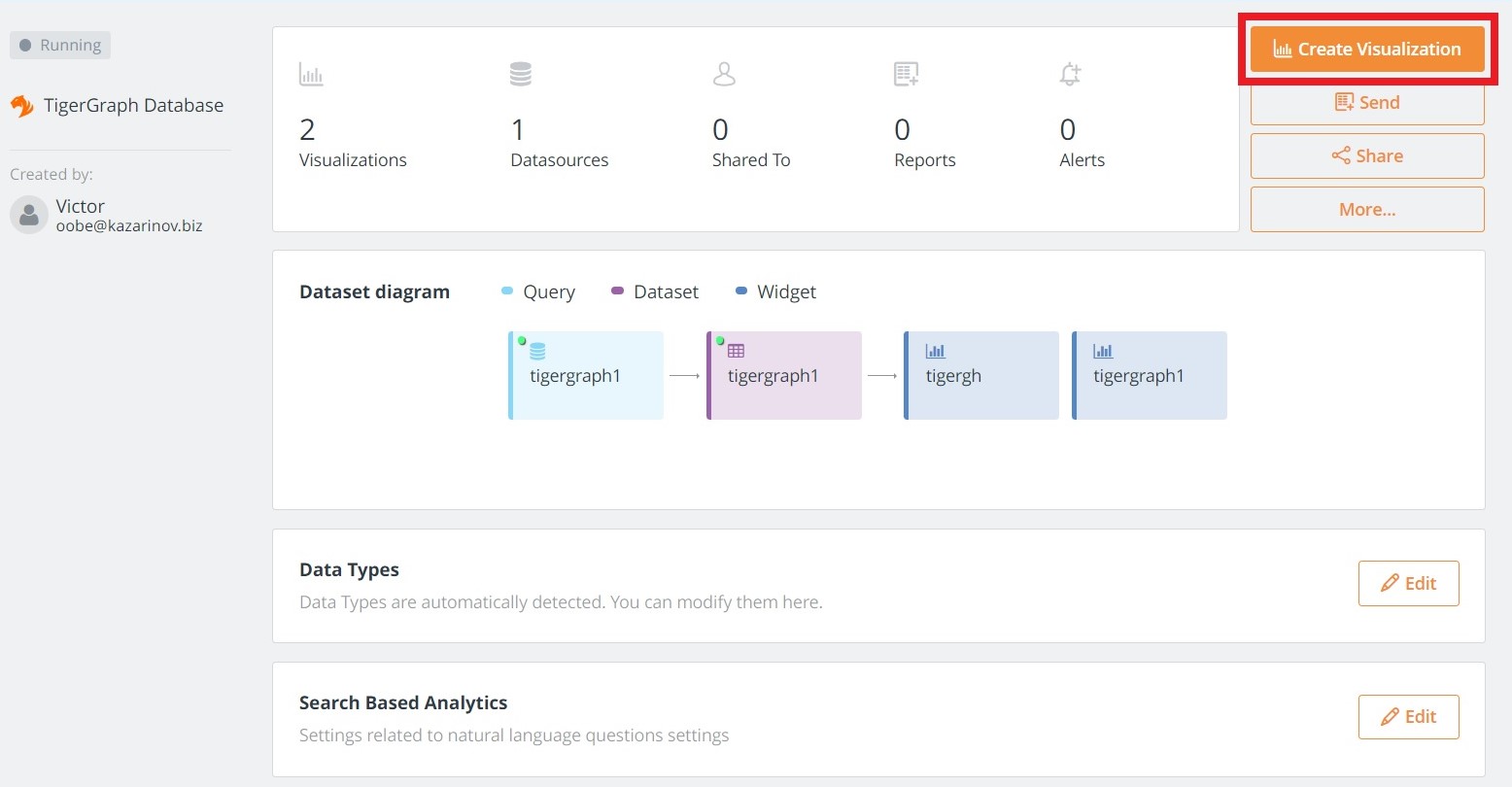Expand the More... options menu
This screenshot has width=1512, height=787.
pos(1366,210)
